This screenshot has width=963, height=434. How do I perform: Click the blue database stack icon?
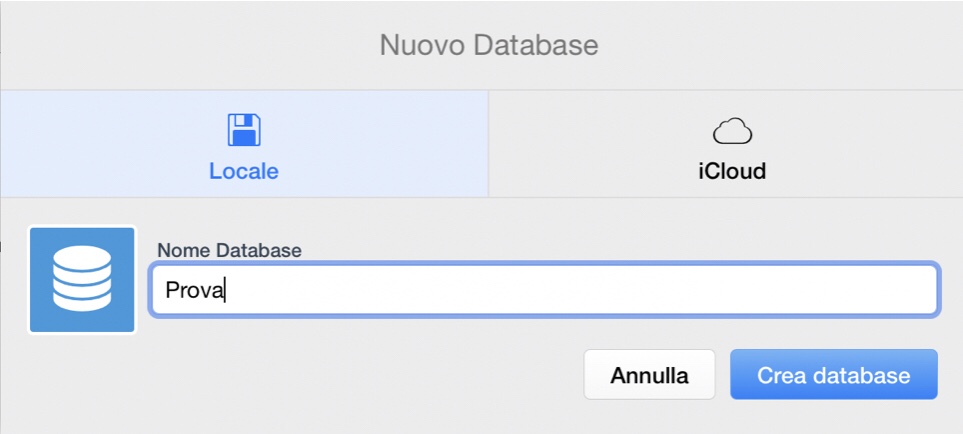pyautogui.click(x=82, y=279)
